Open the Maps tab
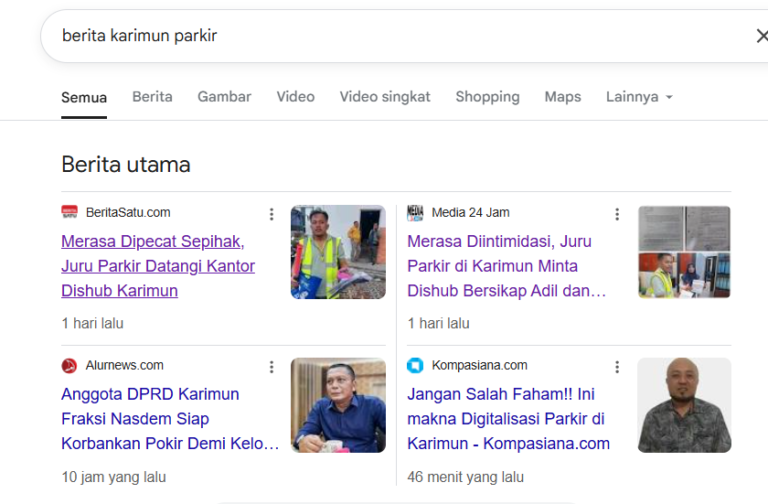This screenshot has height=504, width=768. (x=563, y=96)
